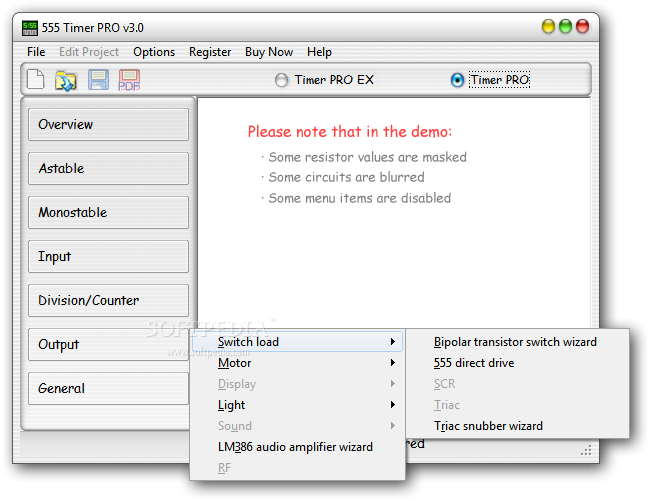
Task: Click the Output sidebar button
Action: point(108,344)
